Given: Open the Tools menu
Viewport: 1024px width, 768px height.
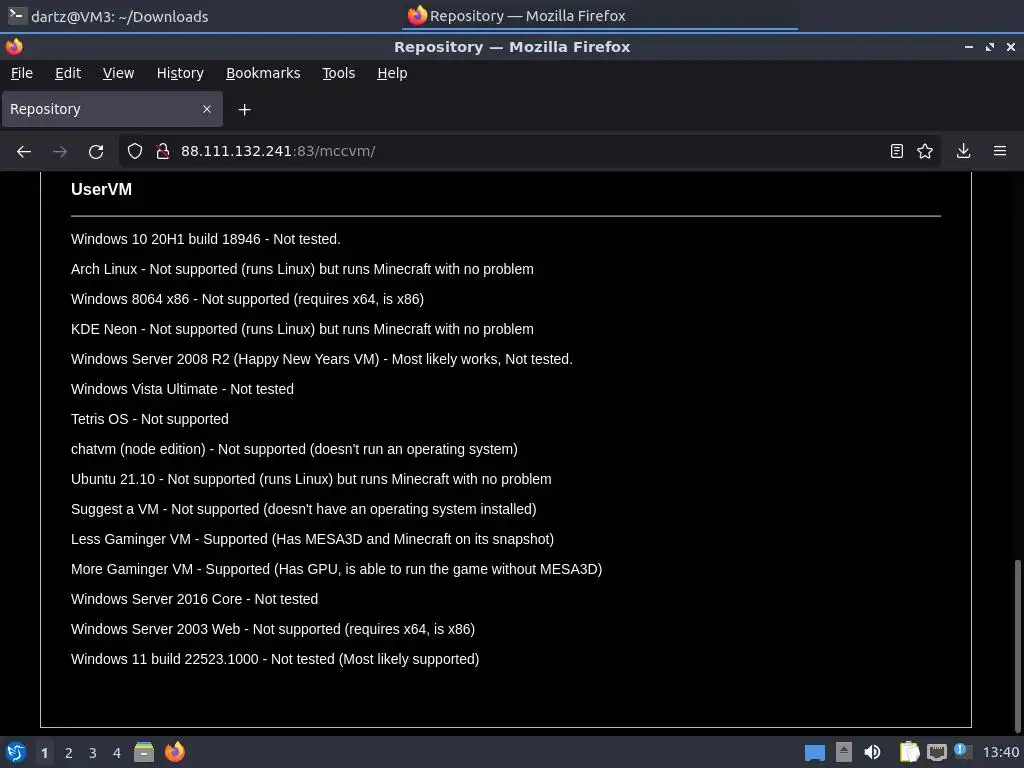Looking at the screenshot, I should 338,73.
